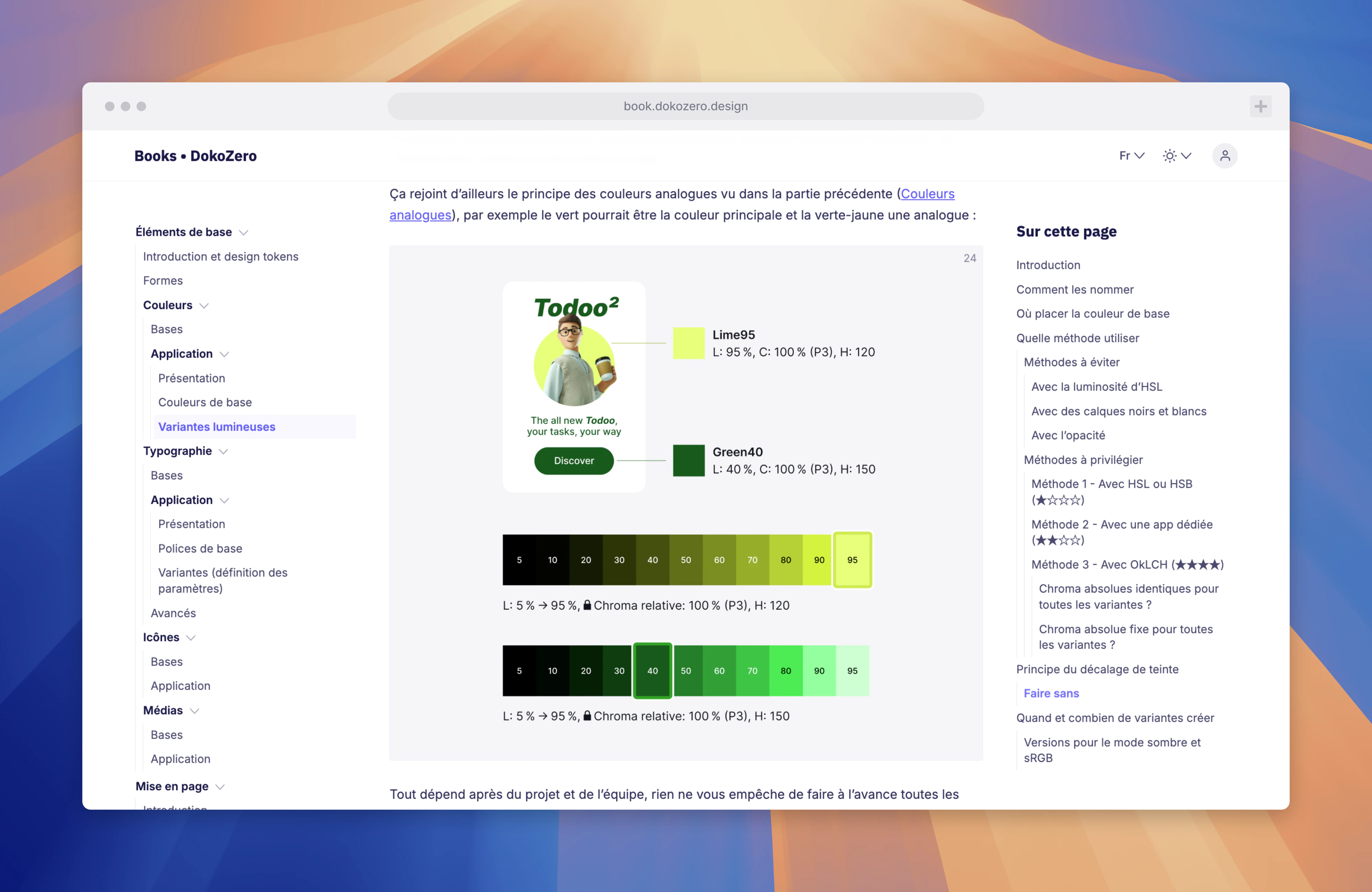This screenshot has height=892, width=1372.
Task: Jump to Avec des calques noirs et blancs
Action: (1119, 412)
